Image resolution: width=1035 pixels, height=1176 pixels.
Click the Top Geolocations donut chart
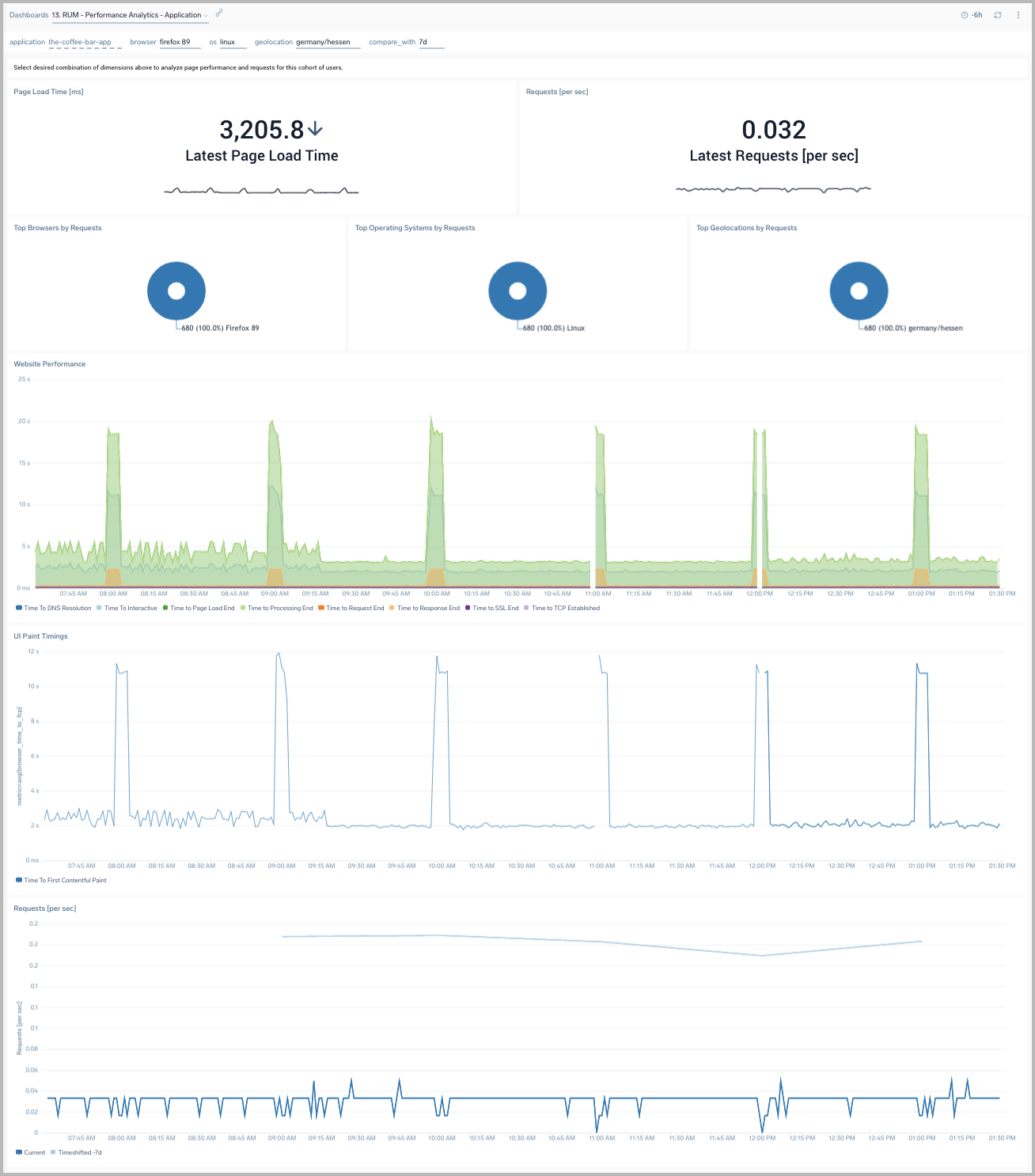[x=859, y=290]
